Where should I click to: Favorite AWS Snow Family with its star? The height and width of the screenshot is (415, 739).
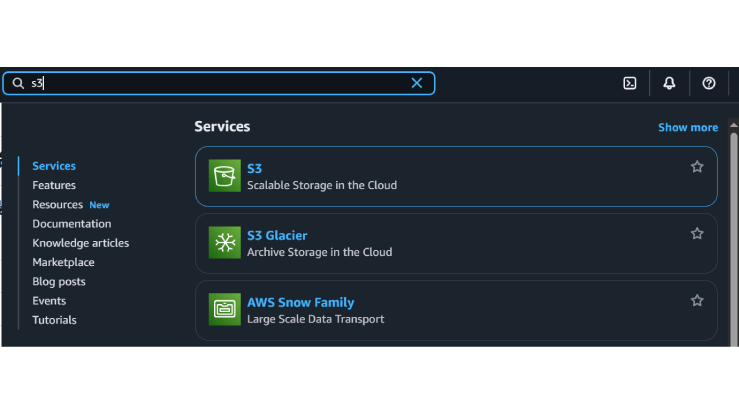697,300
